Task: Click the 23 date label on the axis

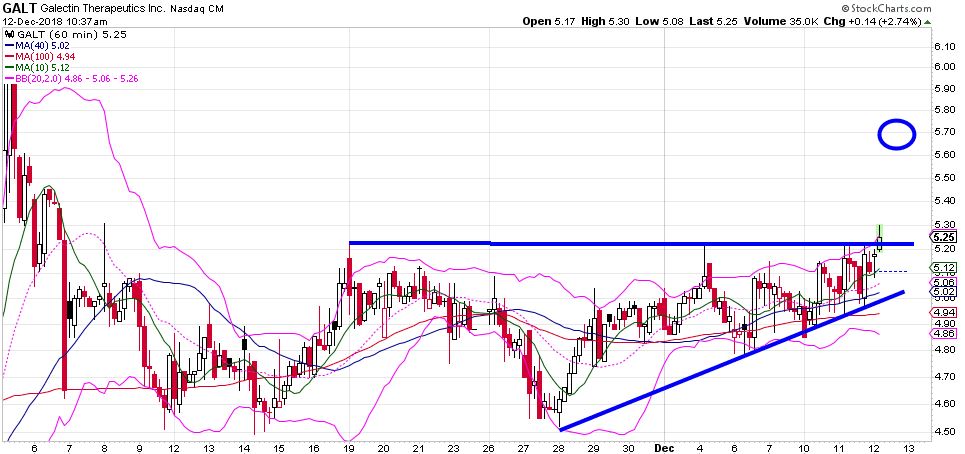Action: pos(455,448)
